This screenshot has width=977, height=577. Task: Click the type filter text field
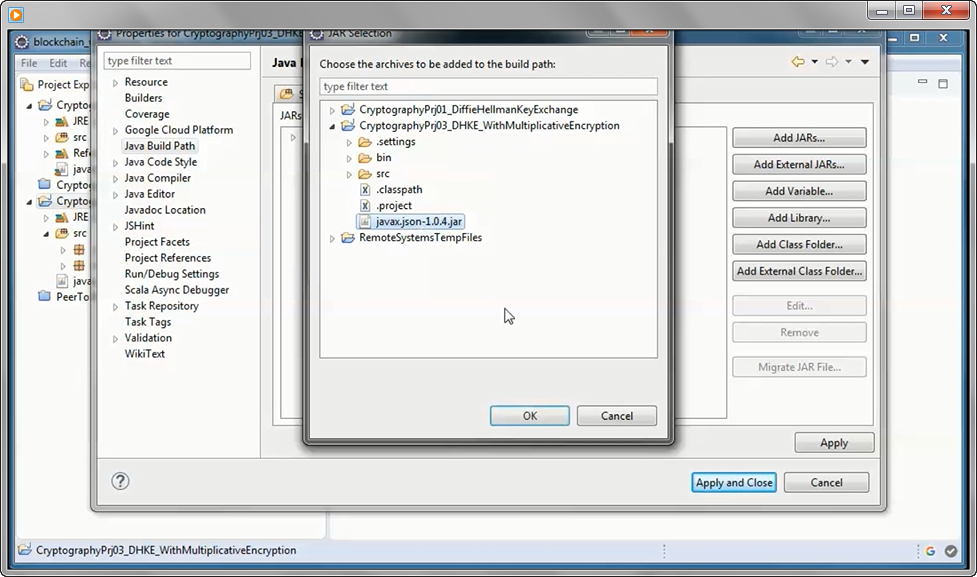tap(487, 86)
